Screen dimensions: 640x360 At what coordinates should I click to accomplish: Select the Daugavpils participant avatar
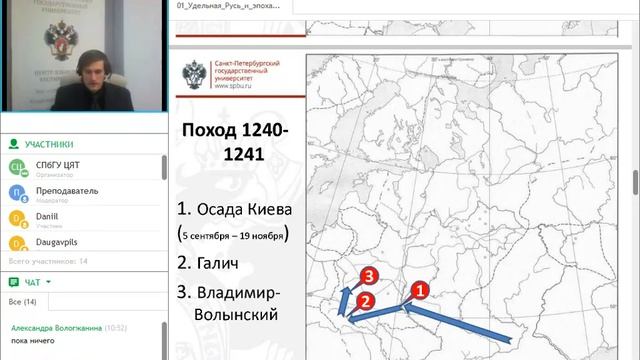[x=18, y=243]
